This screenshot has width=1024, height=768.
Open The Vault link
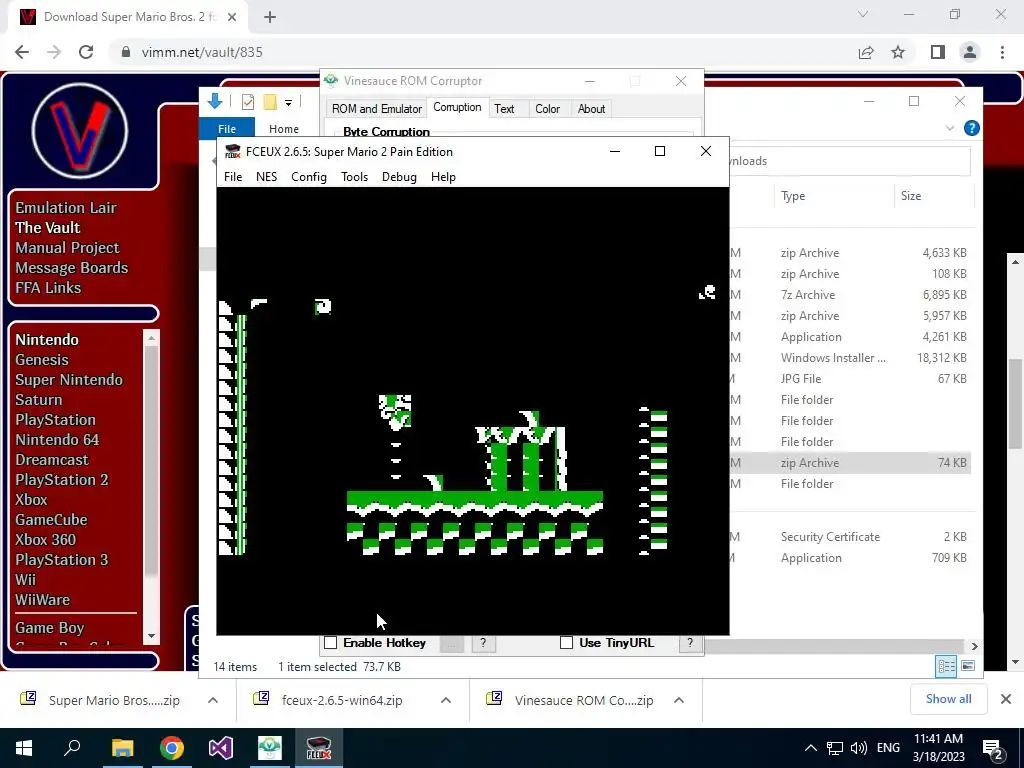click(x=48, y=228)
